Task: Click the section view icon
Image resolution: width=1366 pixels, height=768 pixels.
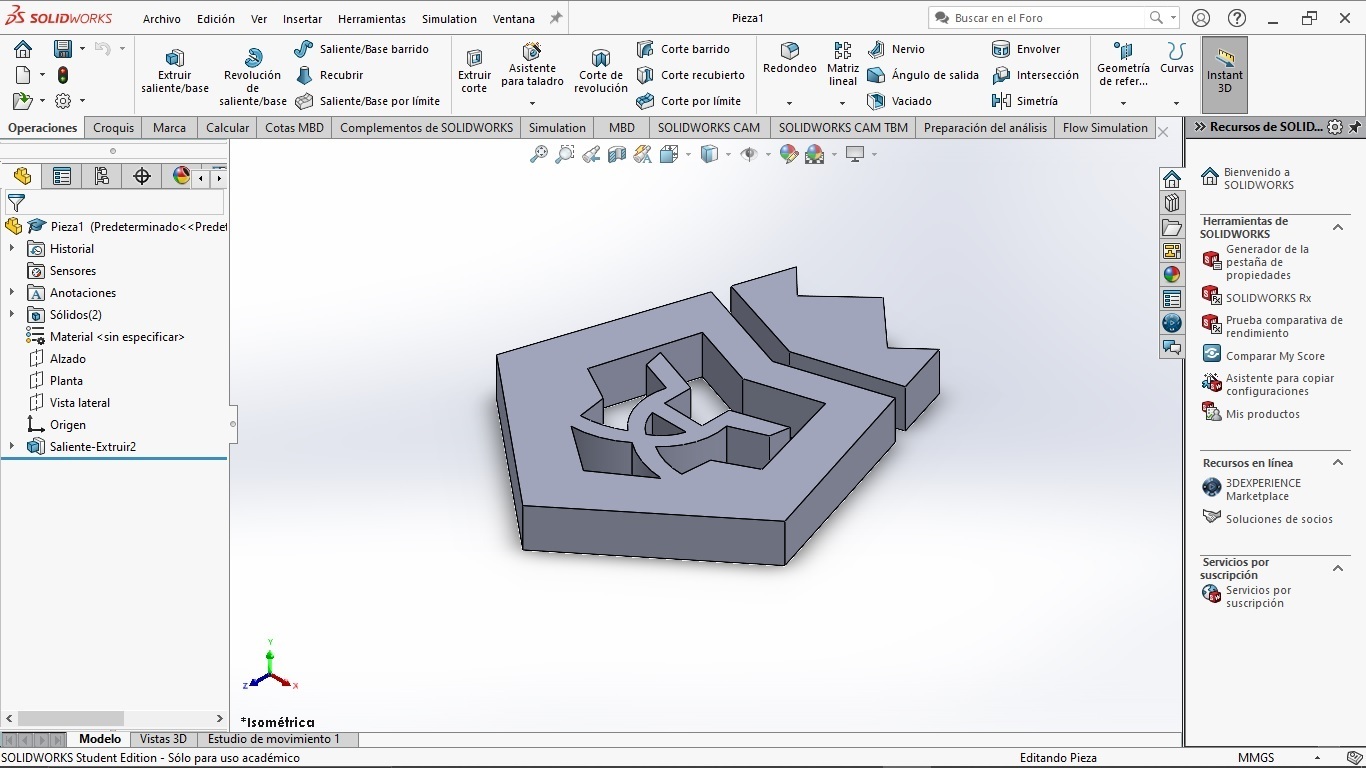Action: click(617, 154)
